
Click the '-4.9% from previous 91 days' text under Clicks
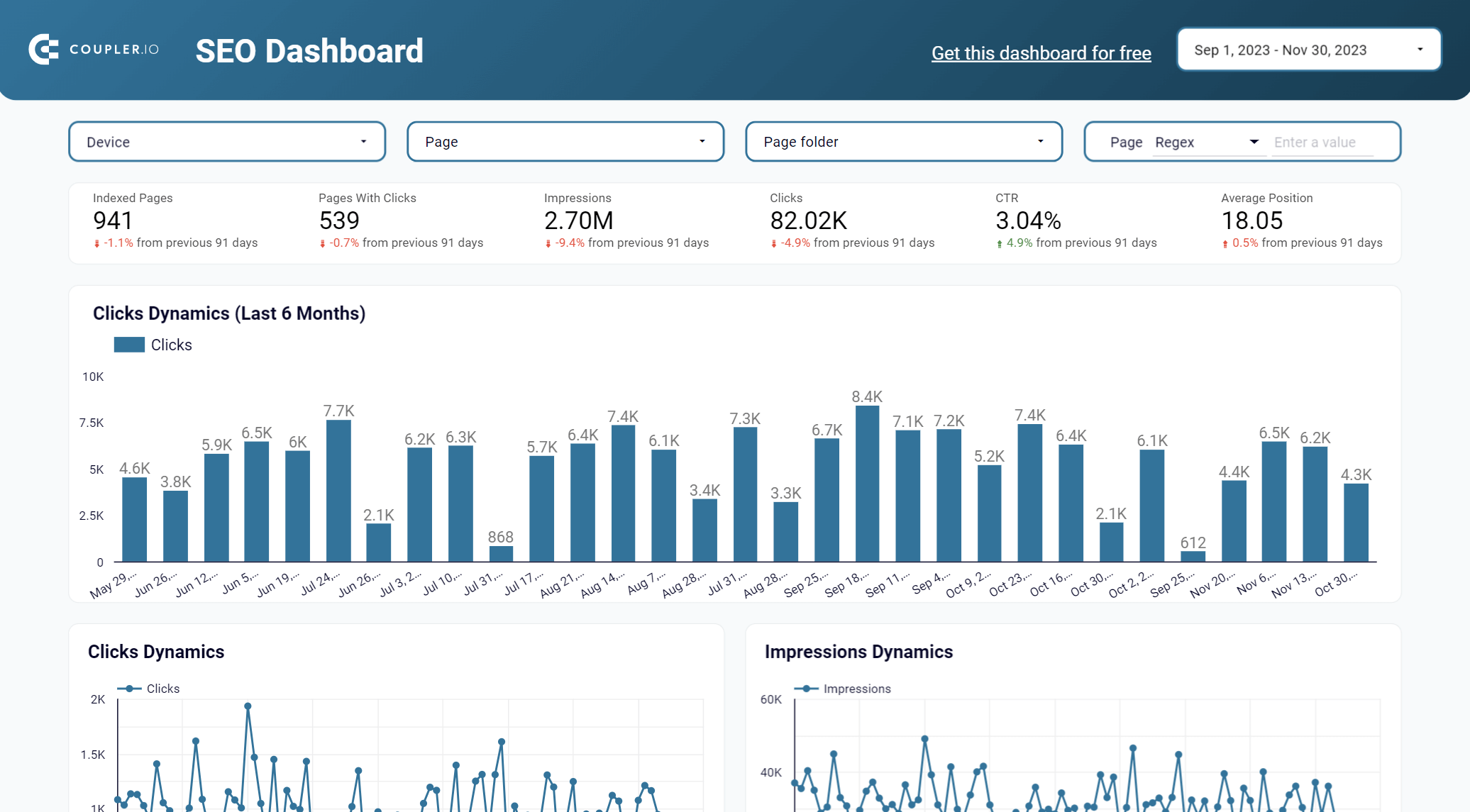tap(857, 243)
